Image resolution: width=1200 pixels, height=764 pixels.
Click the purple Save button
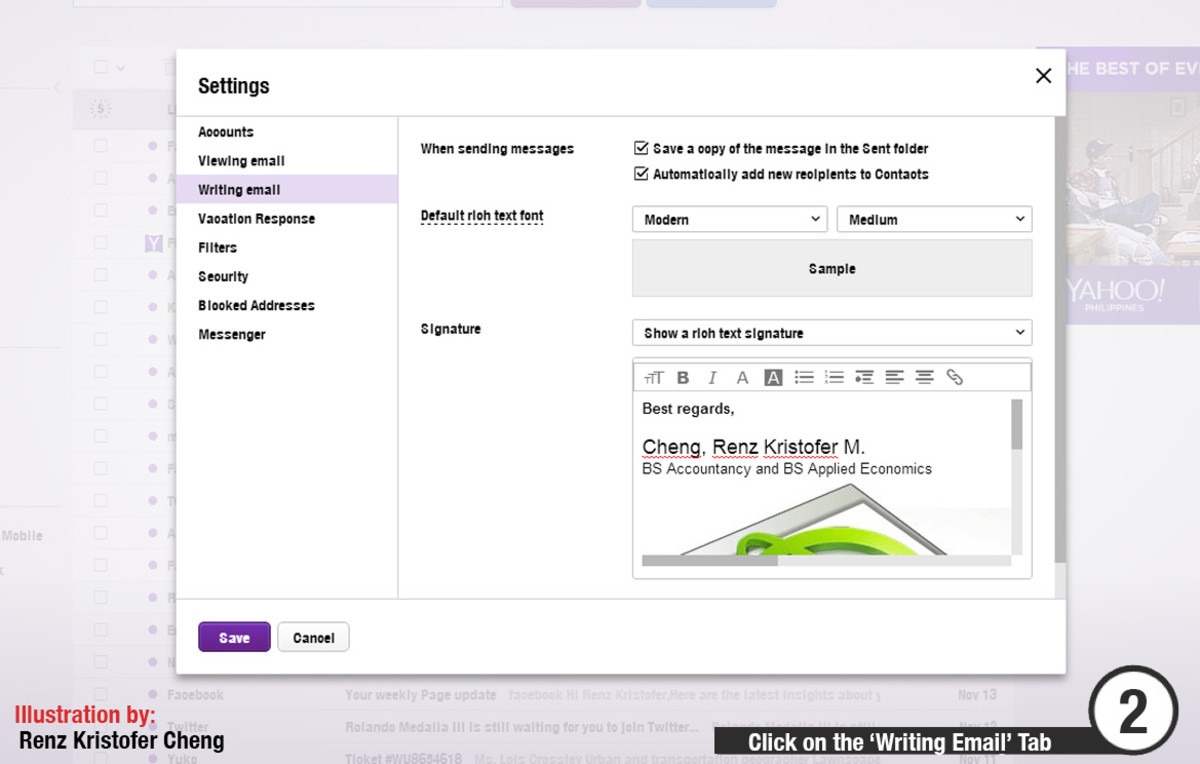coord(234,638)
